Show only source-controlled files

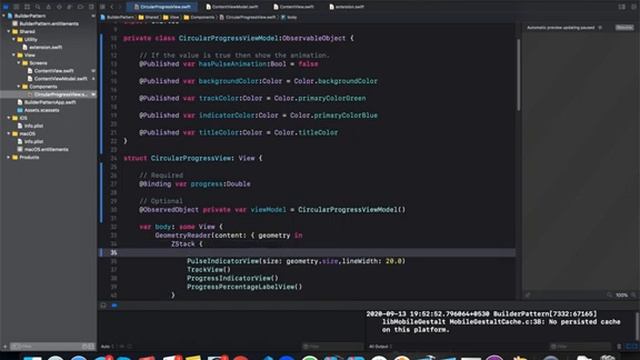tap(91, 347)
